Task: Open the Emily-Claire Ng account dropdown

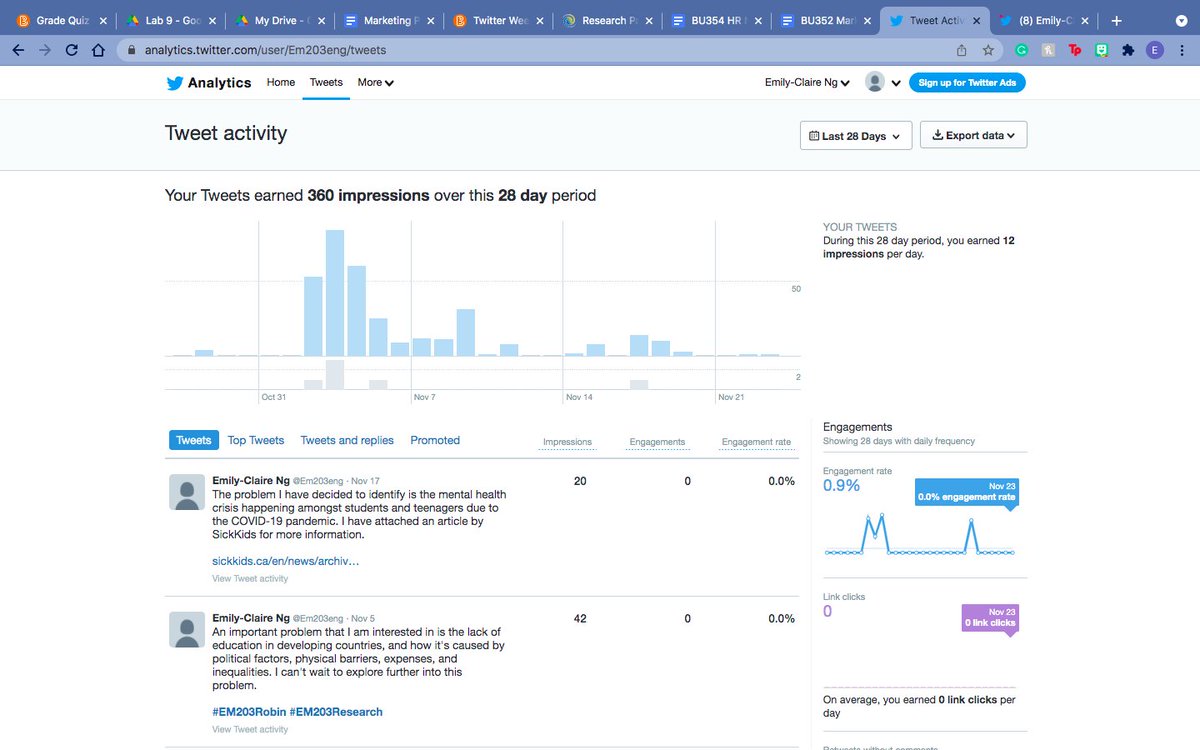Action: [807, 83]
